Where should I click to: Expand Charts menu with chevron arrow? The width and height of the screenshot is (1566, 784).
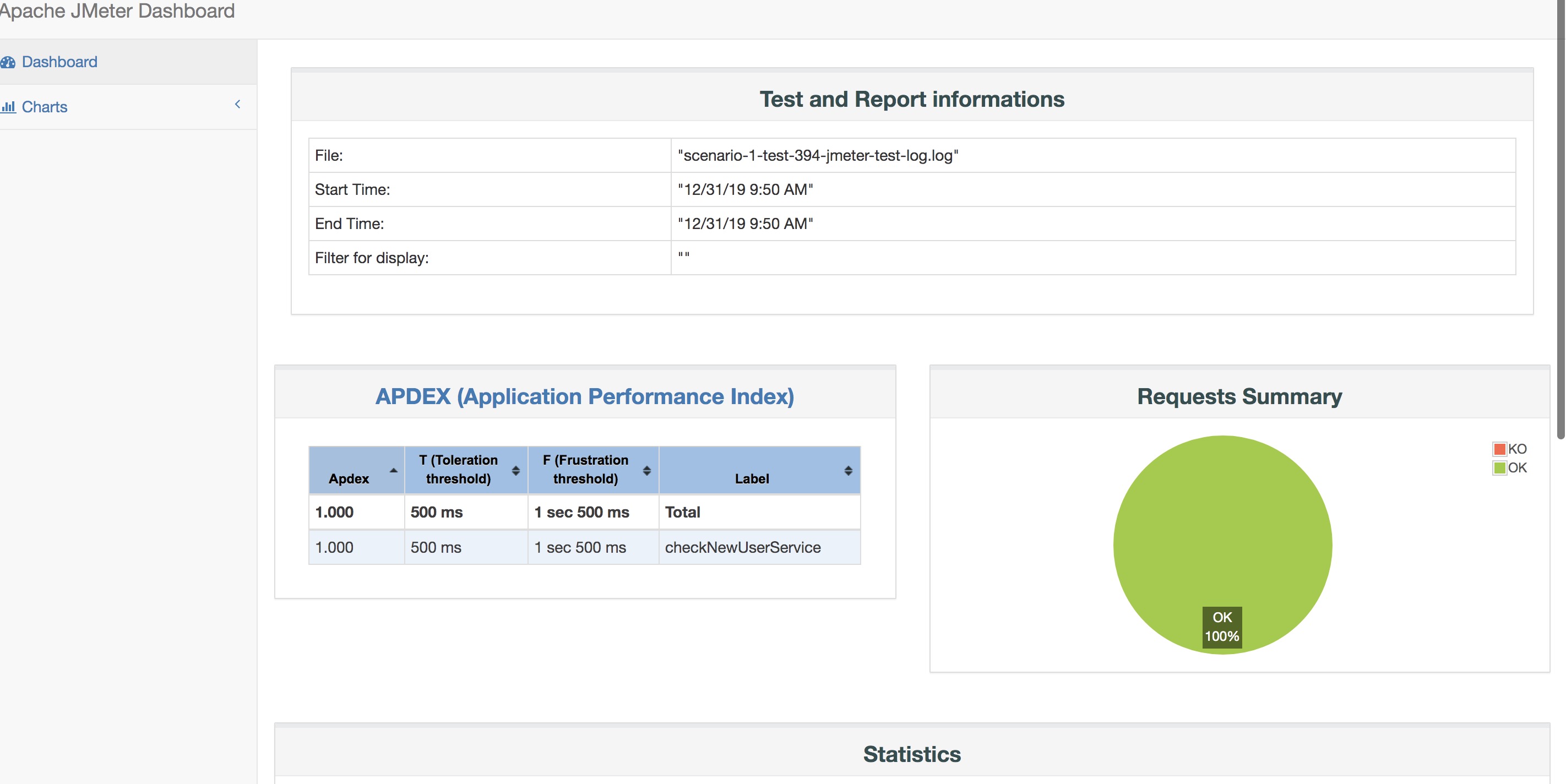(238, 105)
